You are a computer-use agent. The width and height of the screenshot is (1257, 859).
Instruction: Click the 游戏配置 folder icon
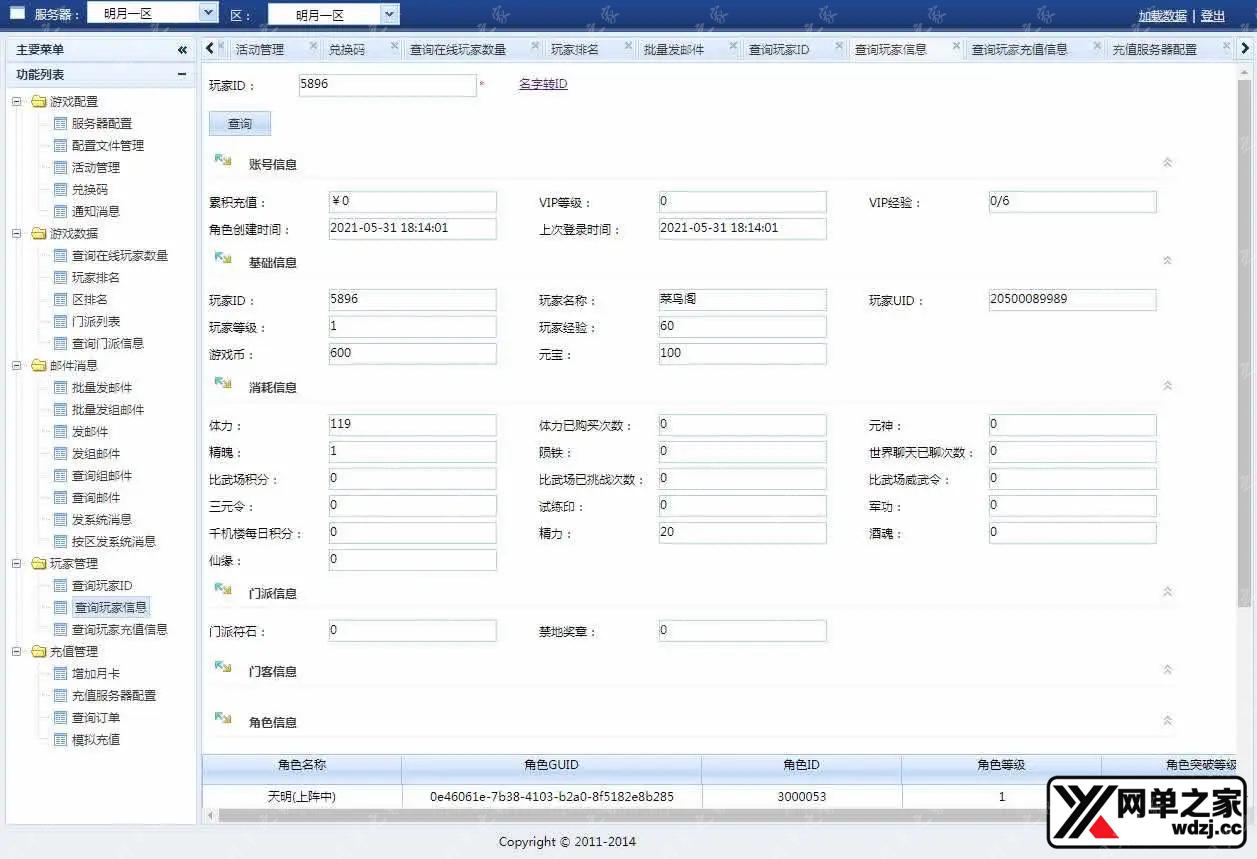click(x=39, y=102)
